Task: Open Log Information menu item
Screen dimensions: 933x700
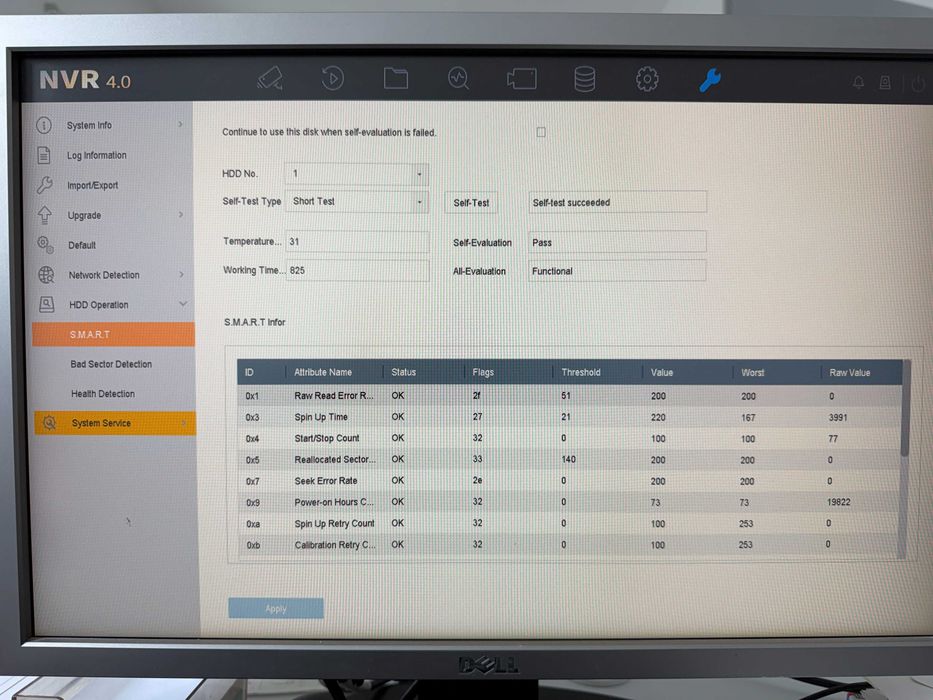Action: pyautogui.click(x=96, y=155)
